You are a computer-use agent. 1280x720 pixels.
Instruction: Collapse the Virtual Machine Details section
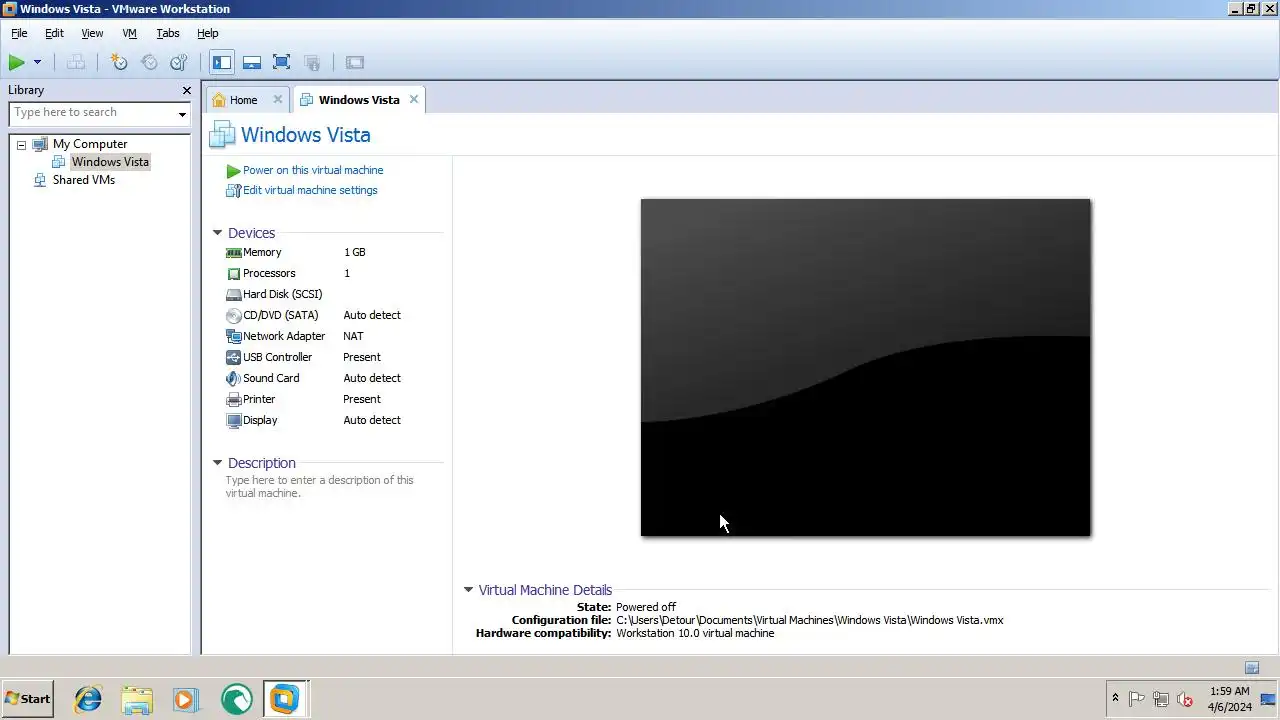pos(468,590)
